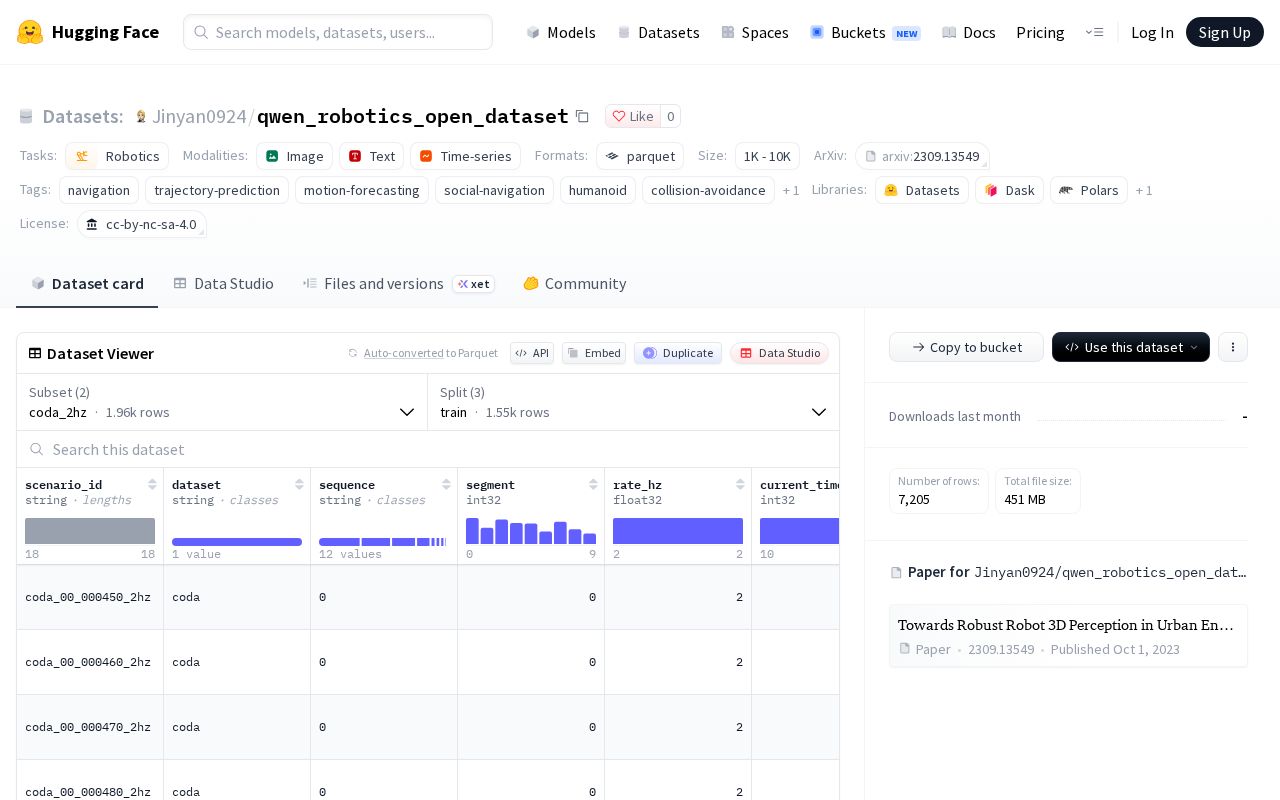This screenshot has height=800, width=1280.
Task: Show the additional libraries (+ 1)
Action: pos(1144,190)
